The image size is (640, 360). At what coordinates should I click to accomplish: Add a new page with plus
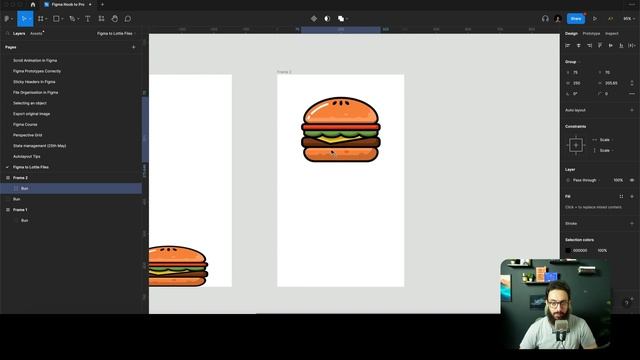pos(133,47)
